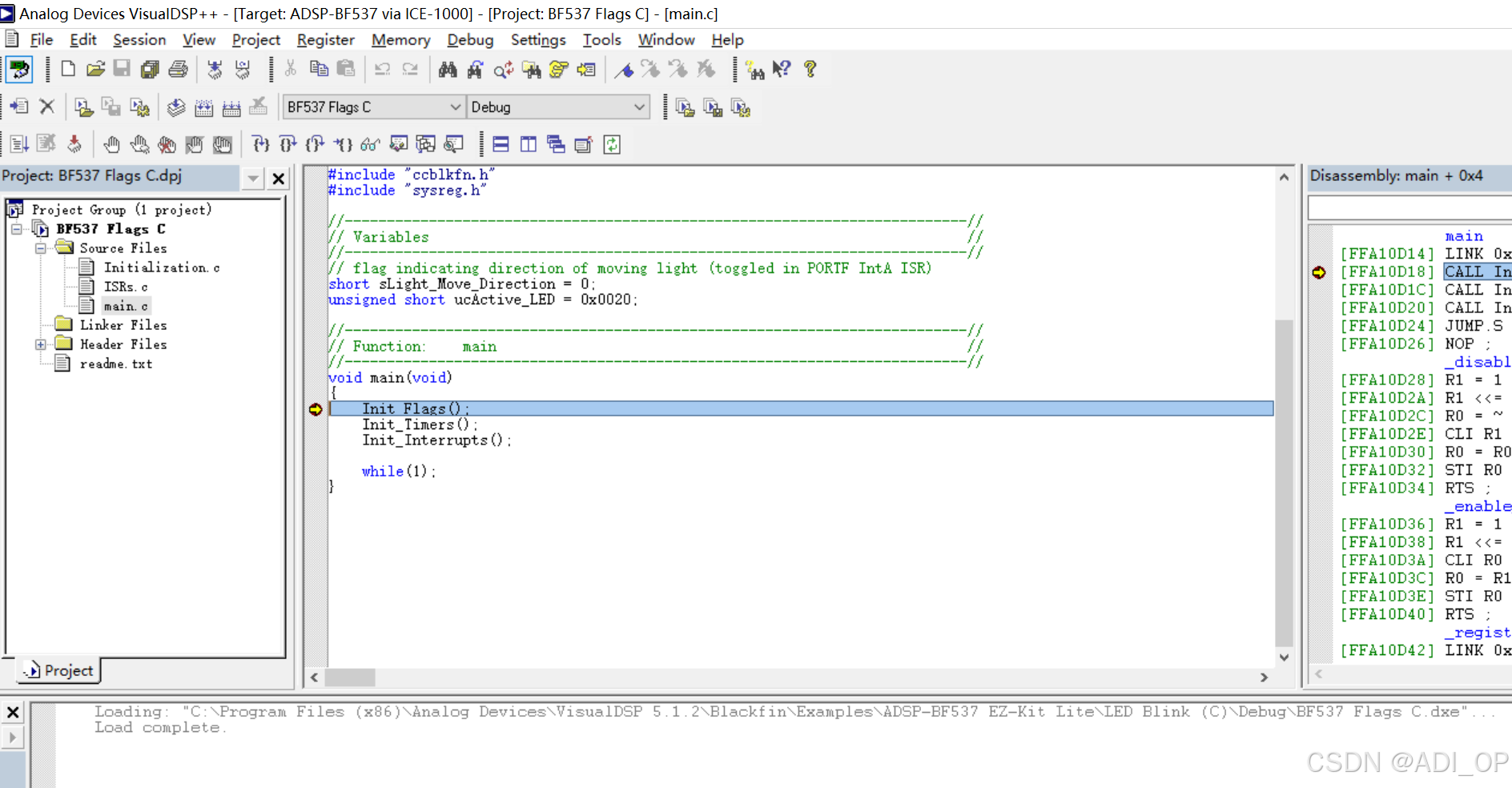
Task: Click the tile windows vertically icon
Action: pyautogui.click(x=529, y=144)
